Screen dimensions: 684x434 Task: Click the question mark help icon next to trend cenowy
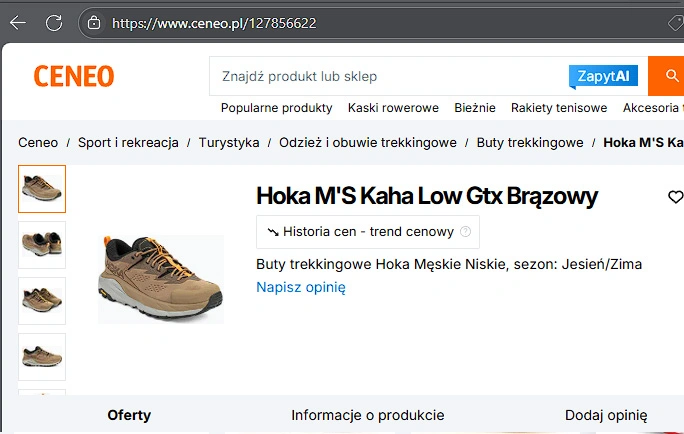click(465, 232)
